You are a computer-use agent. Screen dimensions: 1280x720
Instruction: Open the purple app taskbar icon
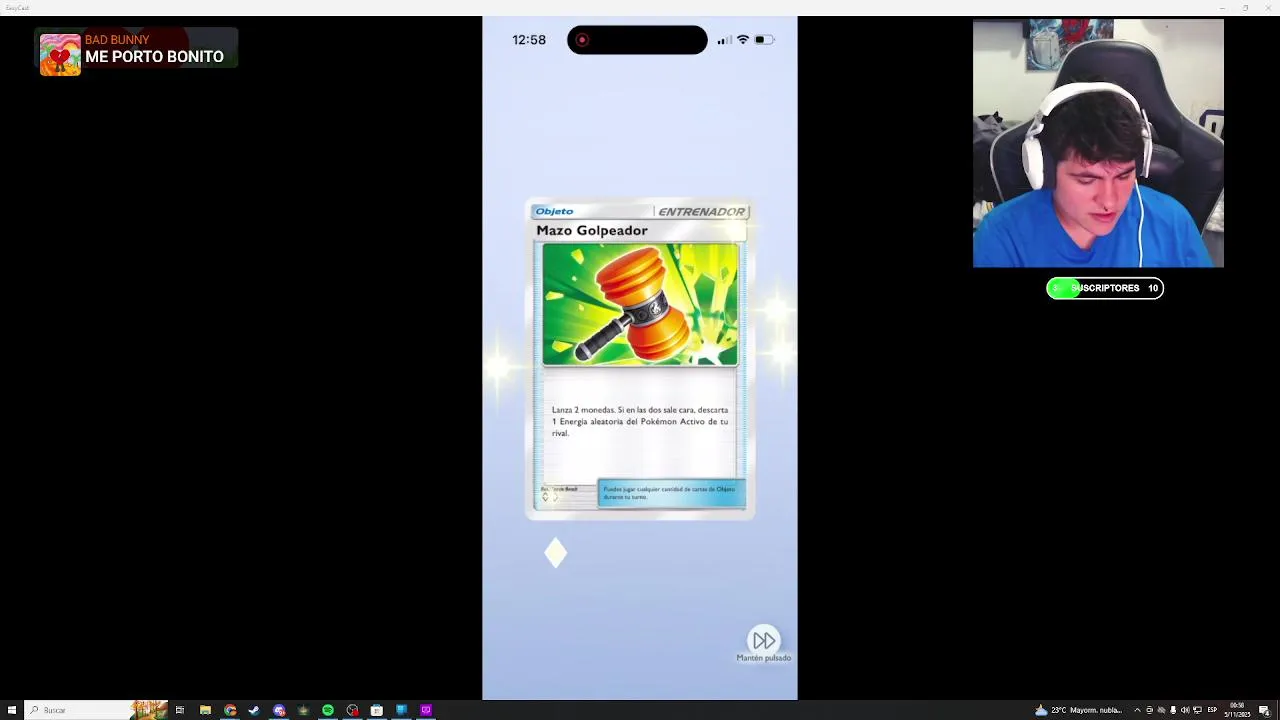click(x=426, y=710)
